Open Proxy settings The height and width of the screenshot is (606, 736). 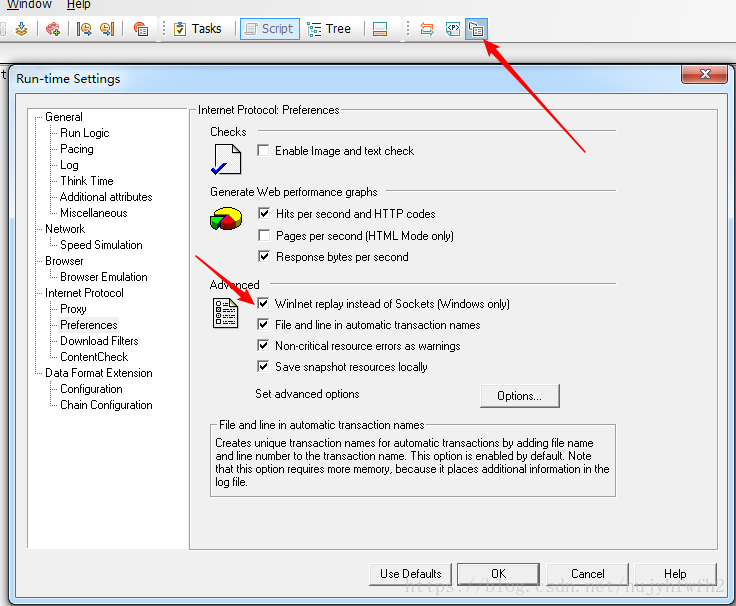pyautogui.click(x=73, y=308)
